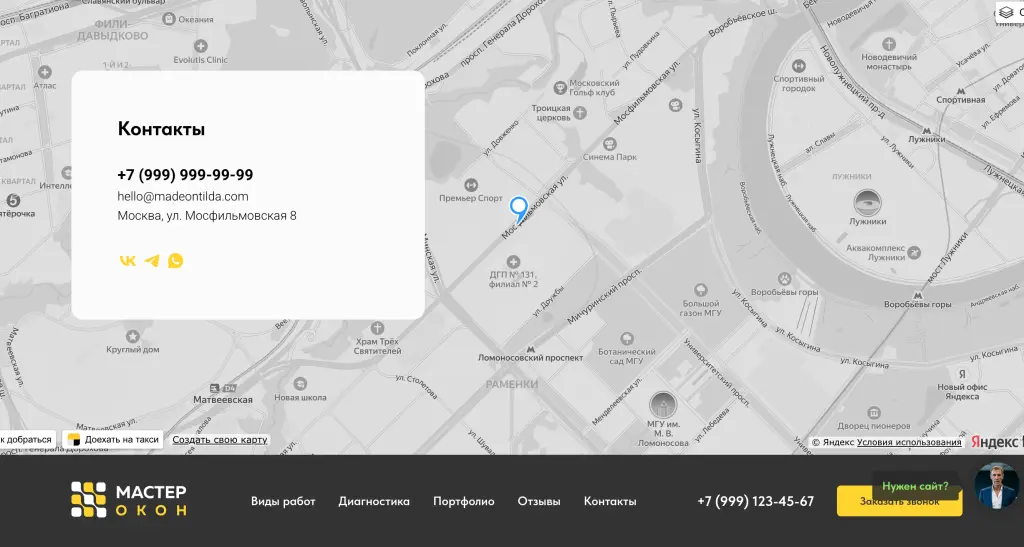1024x547 pixels.
Task: Open the map layers icon
Action: pos(1006,12)
